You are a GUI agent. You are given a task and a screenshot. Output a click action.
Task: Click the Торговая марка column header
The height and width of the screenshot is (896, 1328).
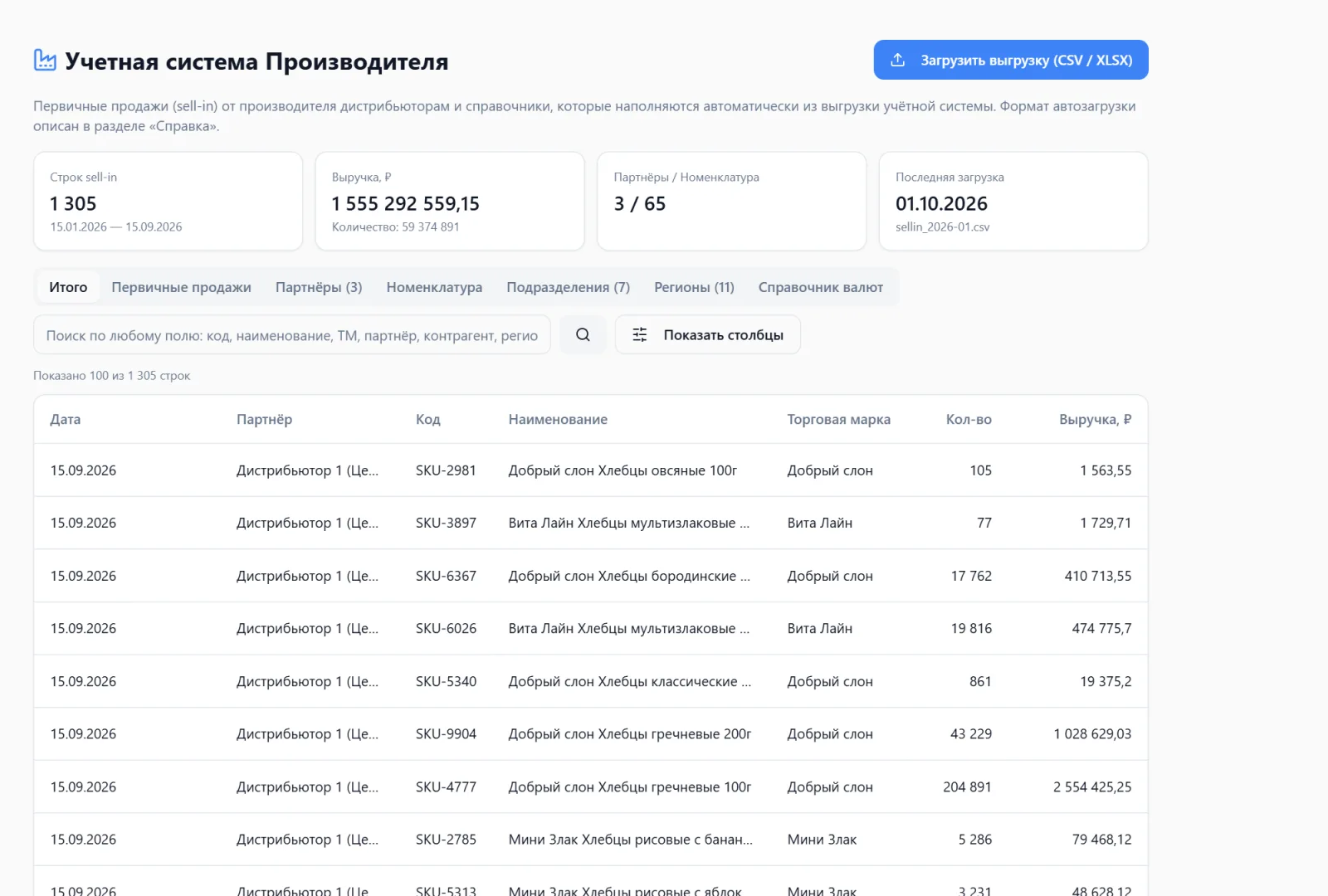pyautogui.click(x=839, y=419)
